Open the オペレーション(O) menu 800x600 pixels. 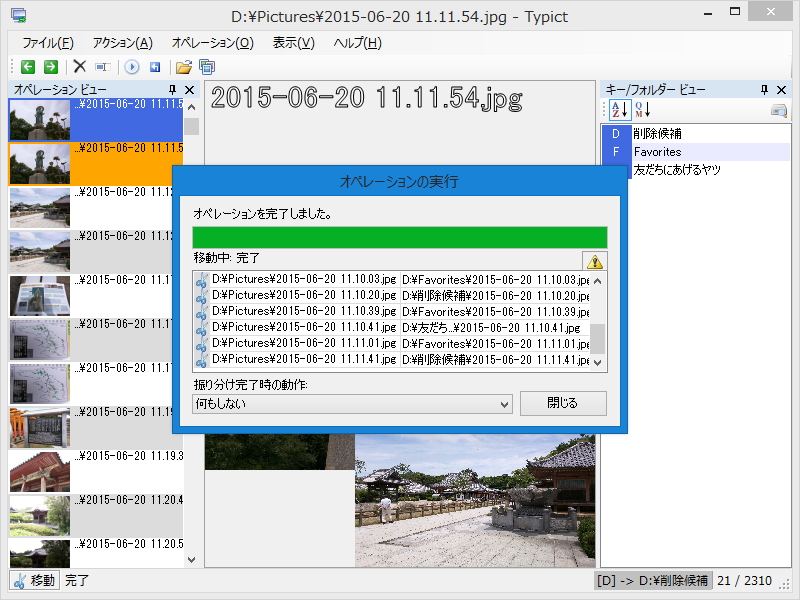click(x=213, y=43)
